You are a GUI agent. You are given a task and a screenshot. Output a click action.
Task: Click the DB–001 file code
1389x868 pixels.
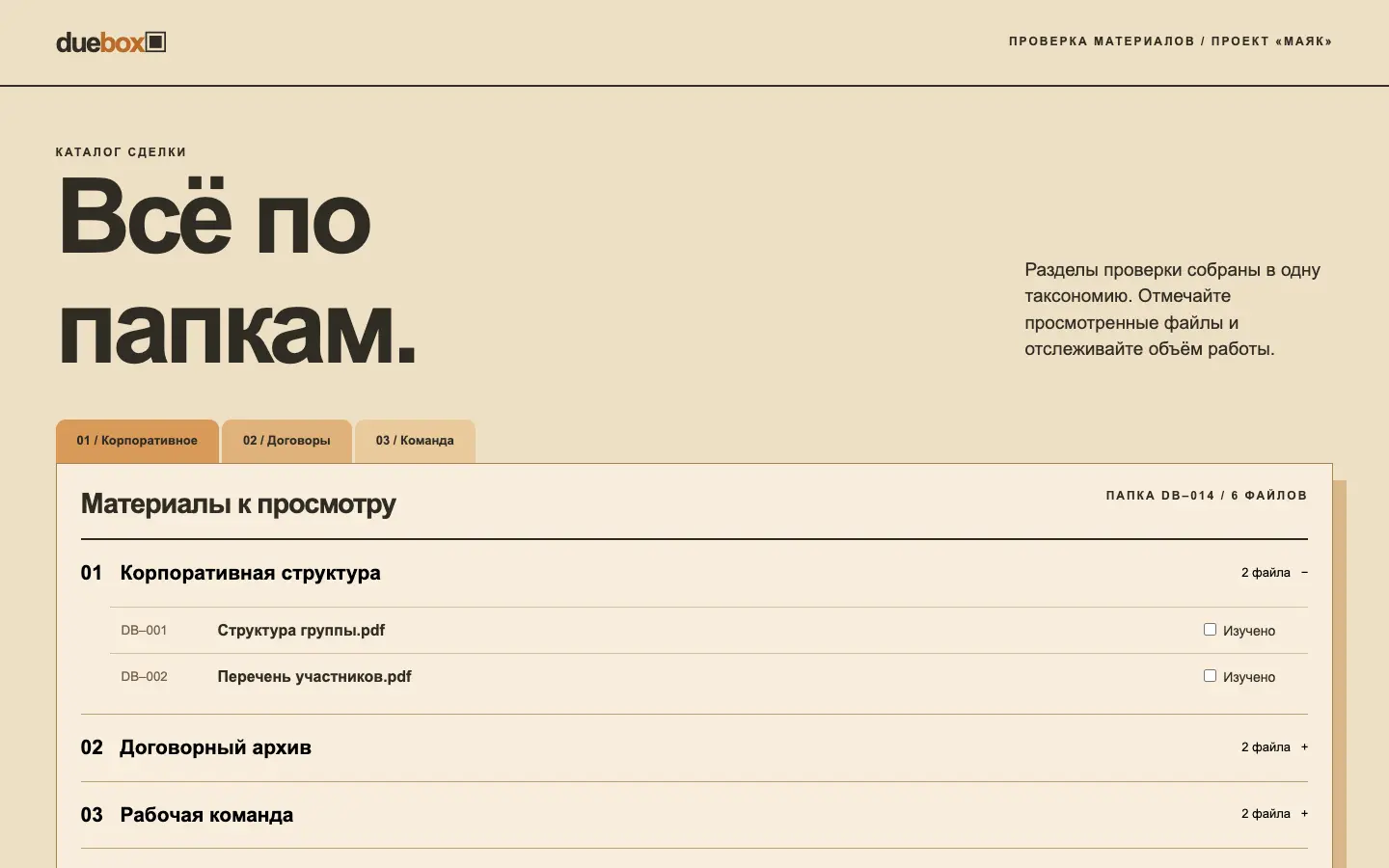click(144, 630)
